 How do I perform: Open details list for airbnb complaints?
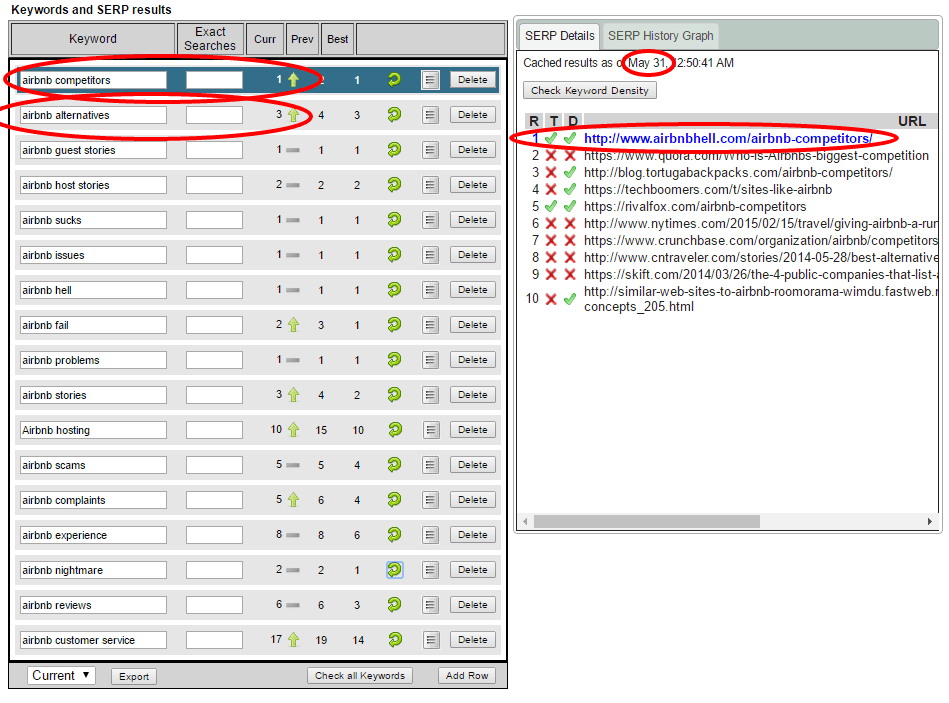pos(430,500)
